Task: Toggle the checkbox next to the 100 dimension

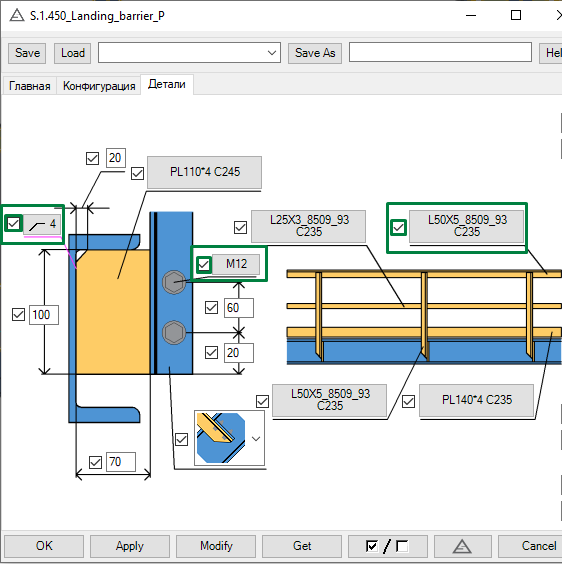Action: tap(18, 314)
